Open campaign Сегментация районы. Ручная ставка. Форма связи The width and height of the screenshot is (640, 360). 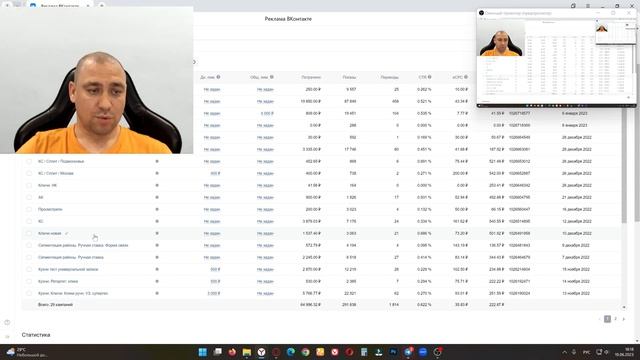tap(83, 245)
